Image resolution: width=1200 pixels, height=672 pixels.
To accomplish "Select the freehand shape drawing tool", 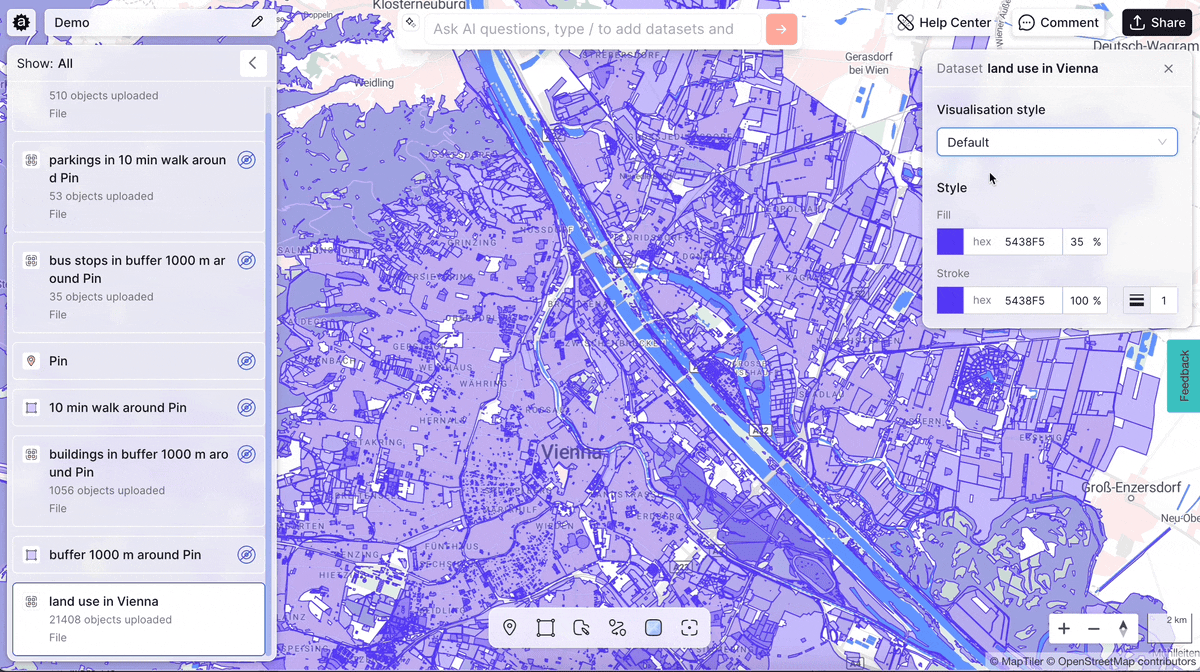I will (x=581, y=627).
